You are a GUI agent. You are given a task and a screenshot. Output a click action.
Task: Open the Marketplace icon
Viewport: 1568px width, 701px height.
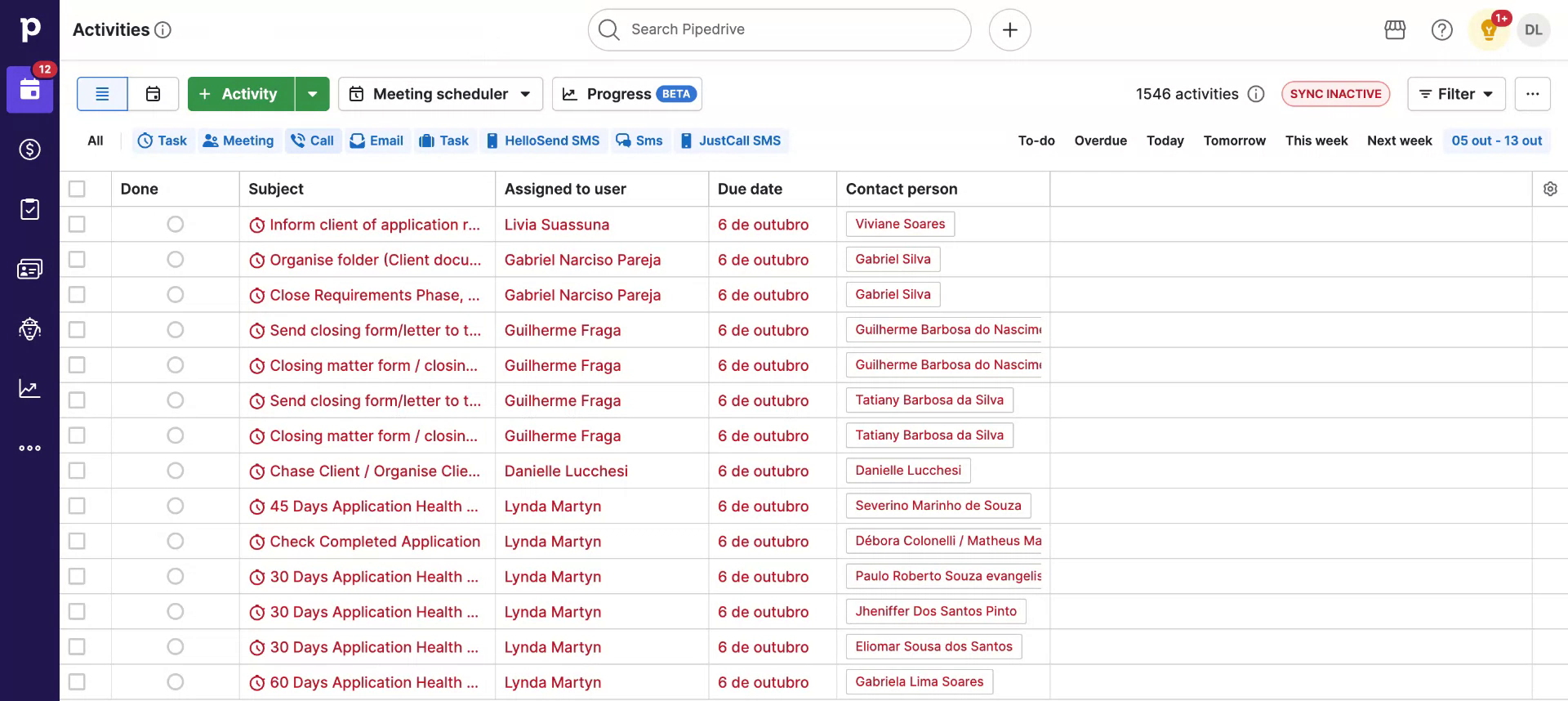(1395, 30)
